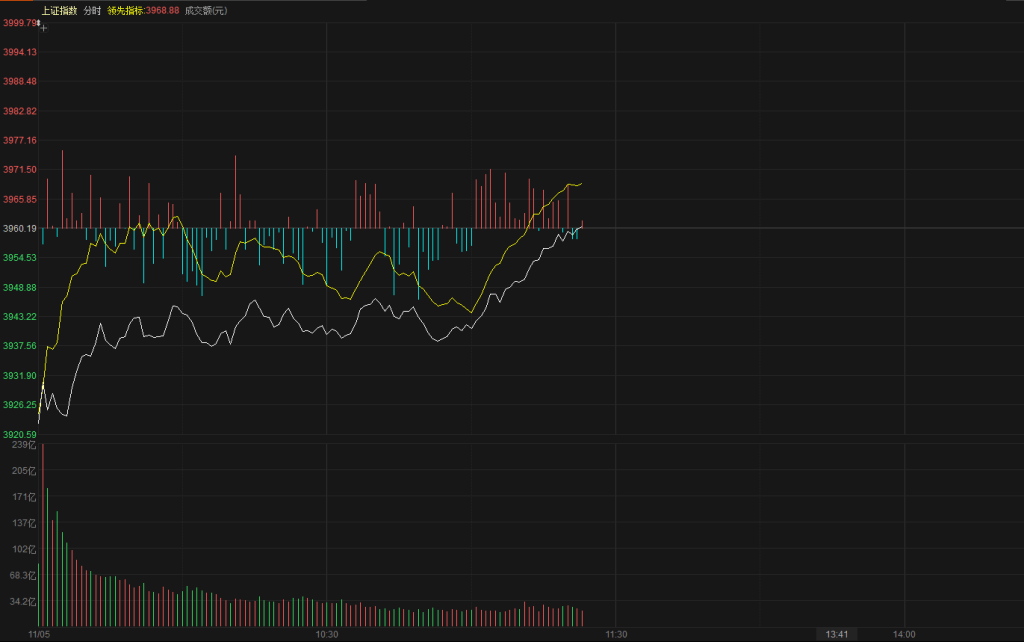Click the 3960.19 baseline price label
Viewport: 1024px width, 642px height.
click(x=19, y=229)
